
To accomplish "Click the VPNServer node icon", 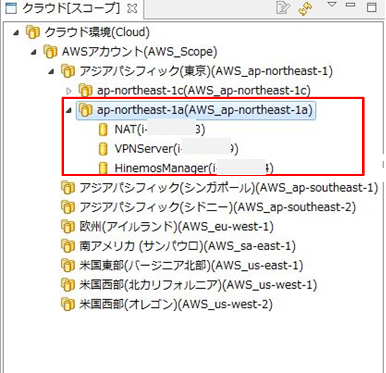I will [103, 149].
